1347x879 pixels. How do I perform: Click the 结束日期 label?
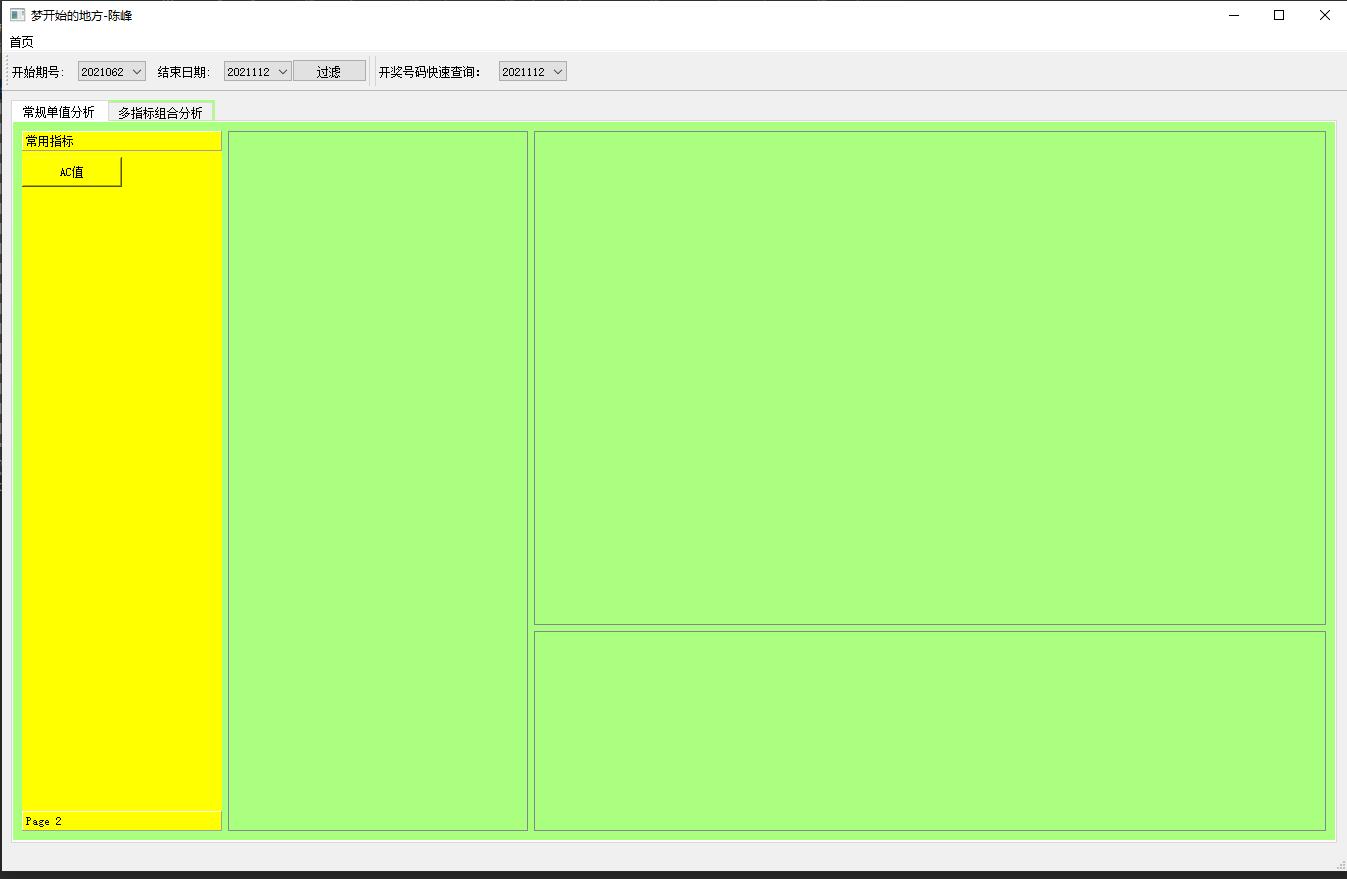point(184,72)
